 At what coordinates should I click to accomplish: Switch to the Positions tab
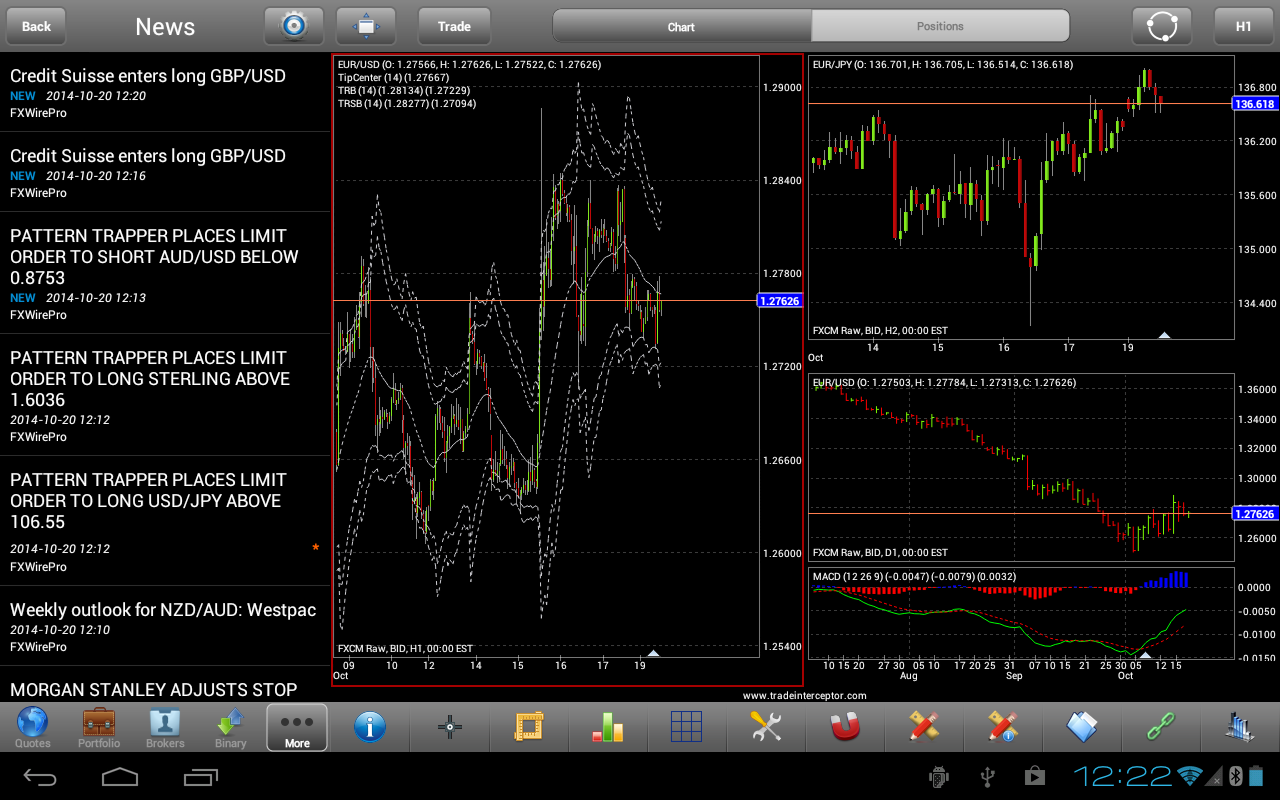coord(940,26)
